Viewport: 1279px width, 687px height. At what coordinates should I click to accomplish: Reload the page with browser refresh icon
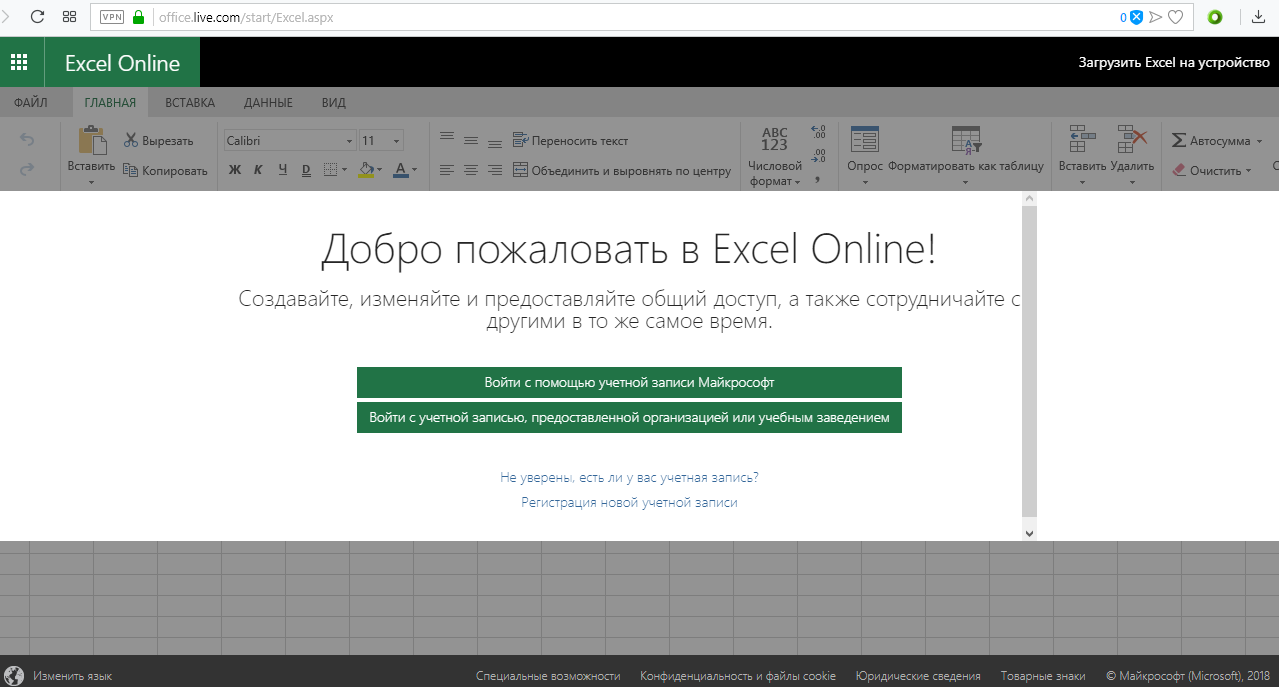[x=37, y=17]
